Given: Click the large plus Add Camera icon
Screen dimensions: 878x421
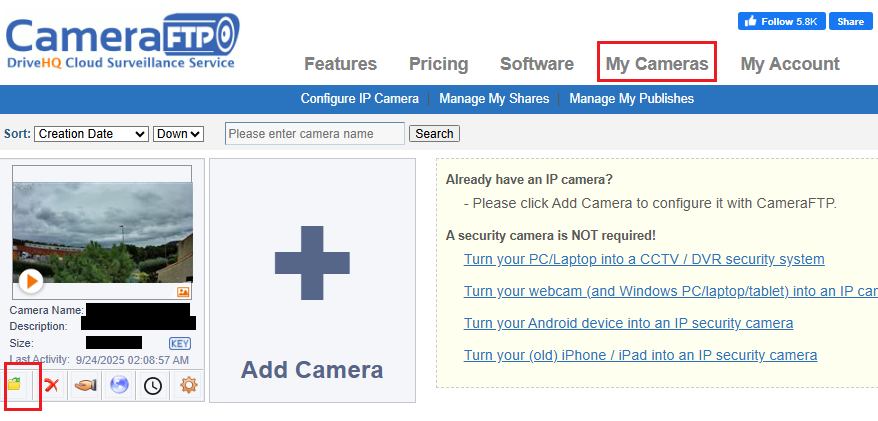Looking at the screenshot, I should click(311, 264).
